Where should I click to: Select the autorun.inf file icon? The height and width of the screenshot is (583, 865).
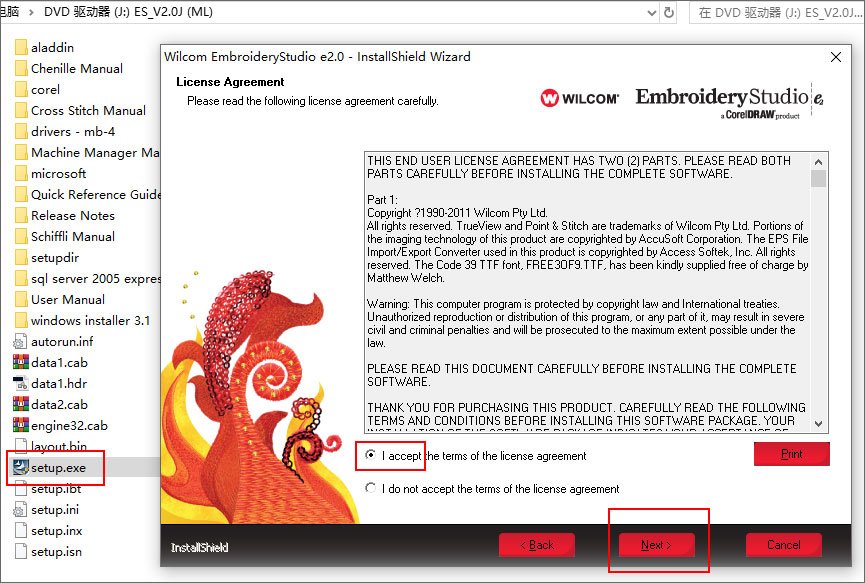(x=20, y=341)
